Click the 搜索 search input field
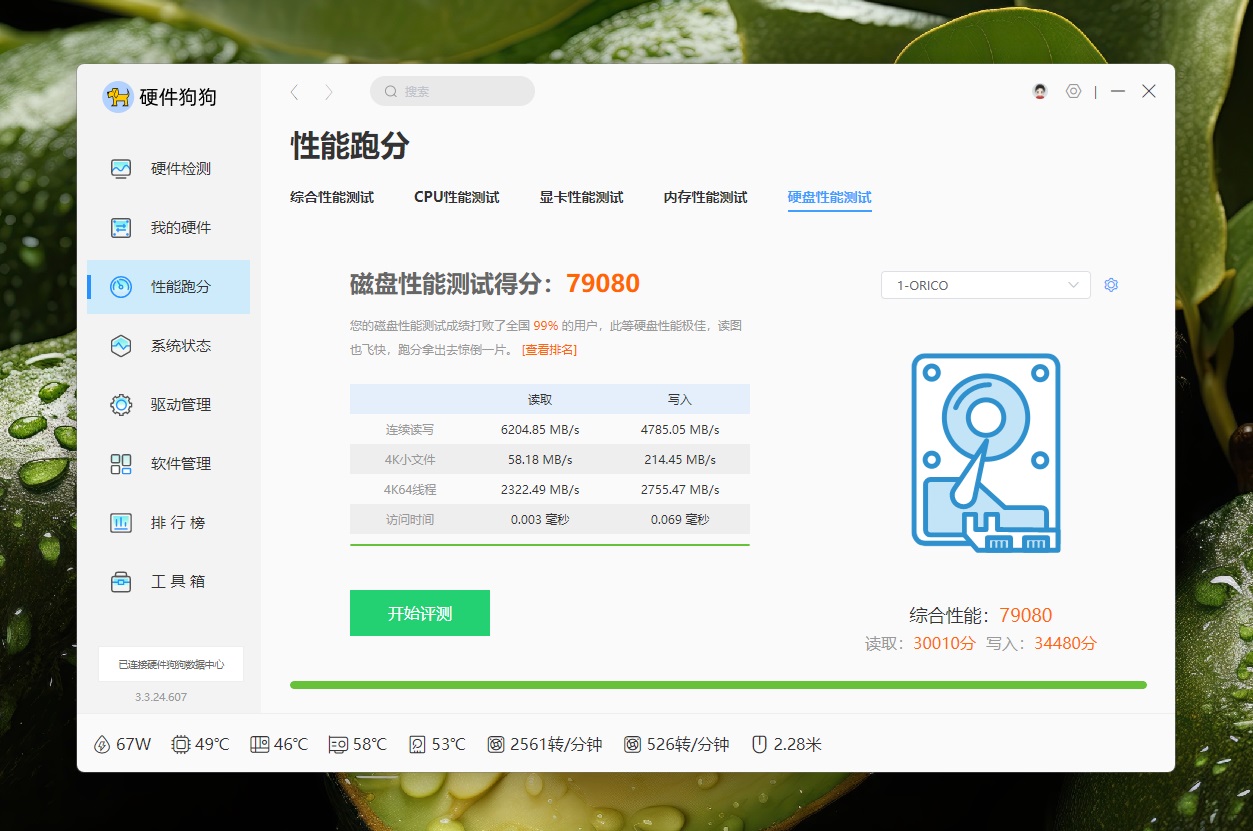 coord(452,91)
